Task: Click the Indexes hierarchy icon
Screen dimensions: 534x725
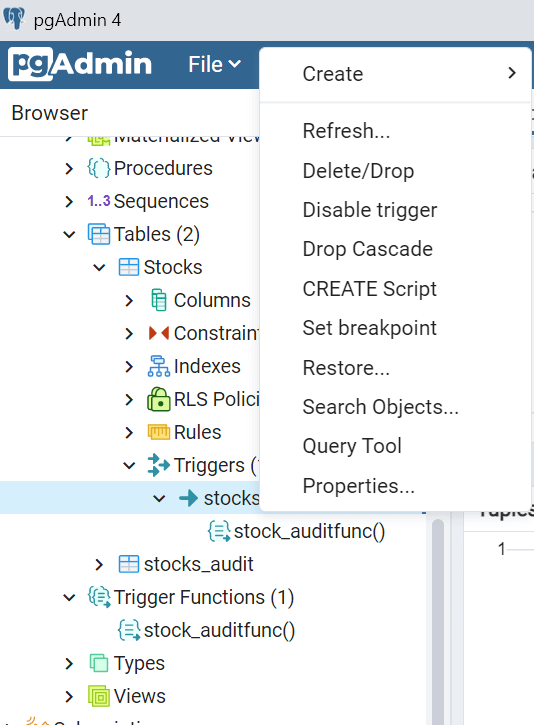Action: point(159,366)
